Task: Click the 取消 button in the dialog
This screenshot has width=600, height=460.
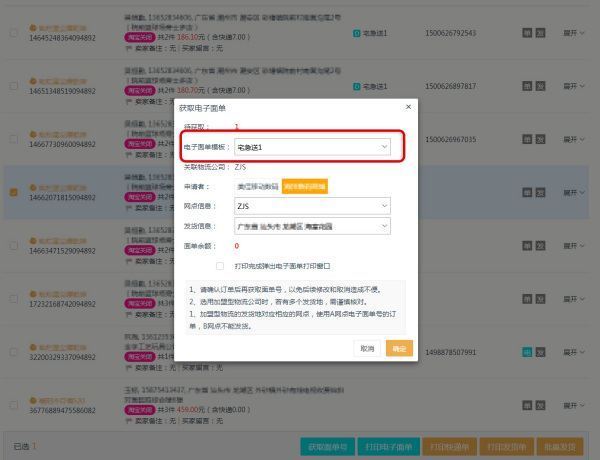Action: tap(367, 348)
